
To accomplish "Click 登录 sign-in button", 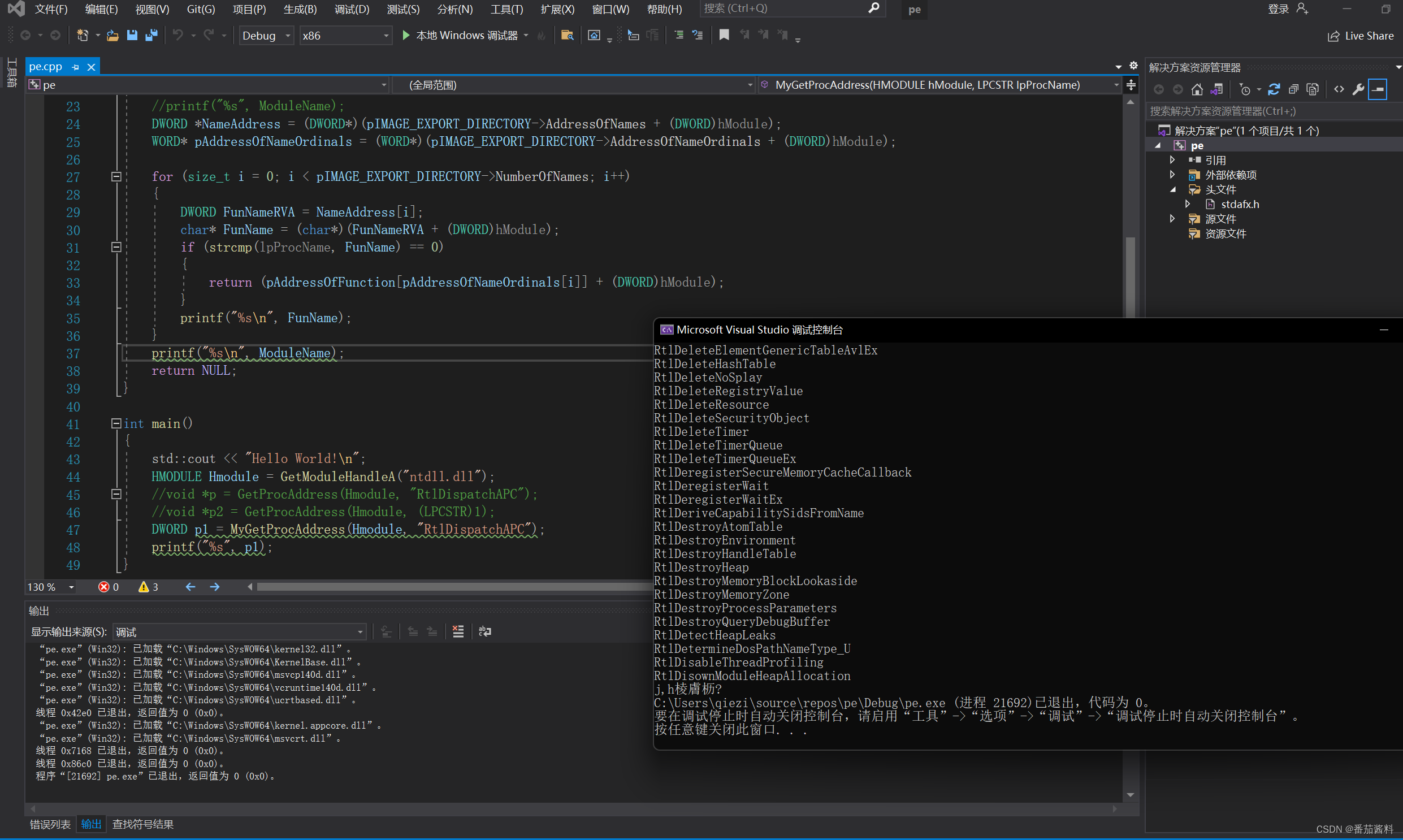I will [1278, 9].
